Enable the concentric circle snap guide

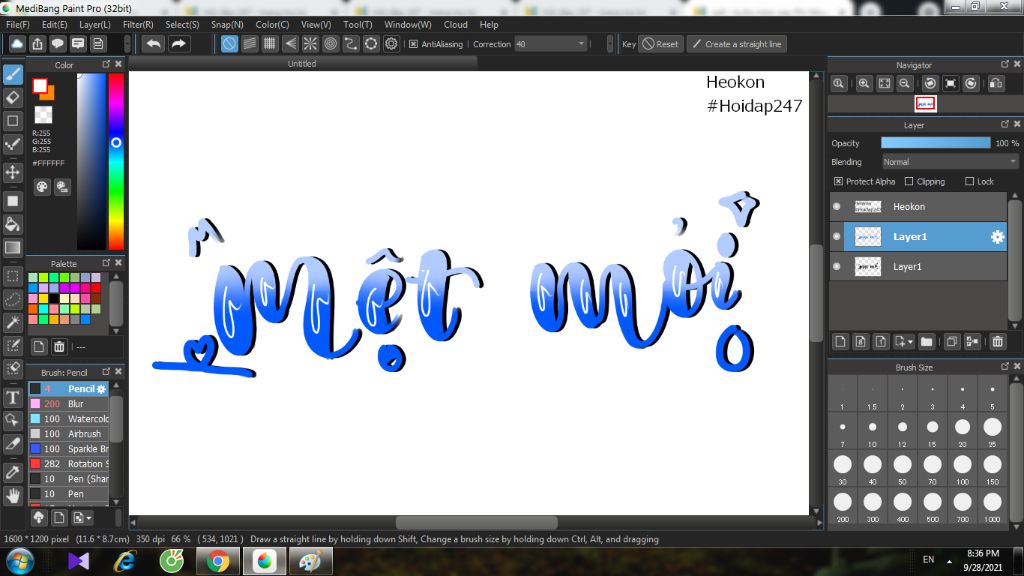(x=330, y=44)
